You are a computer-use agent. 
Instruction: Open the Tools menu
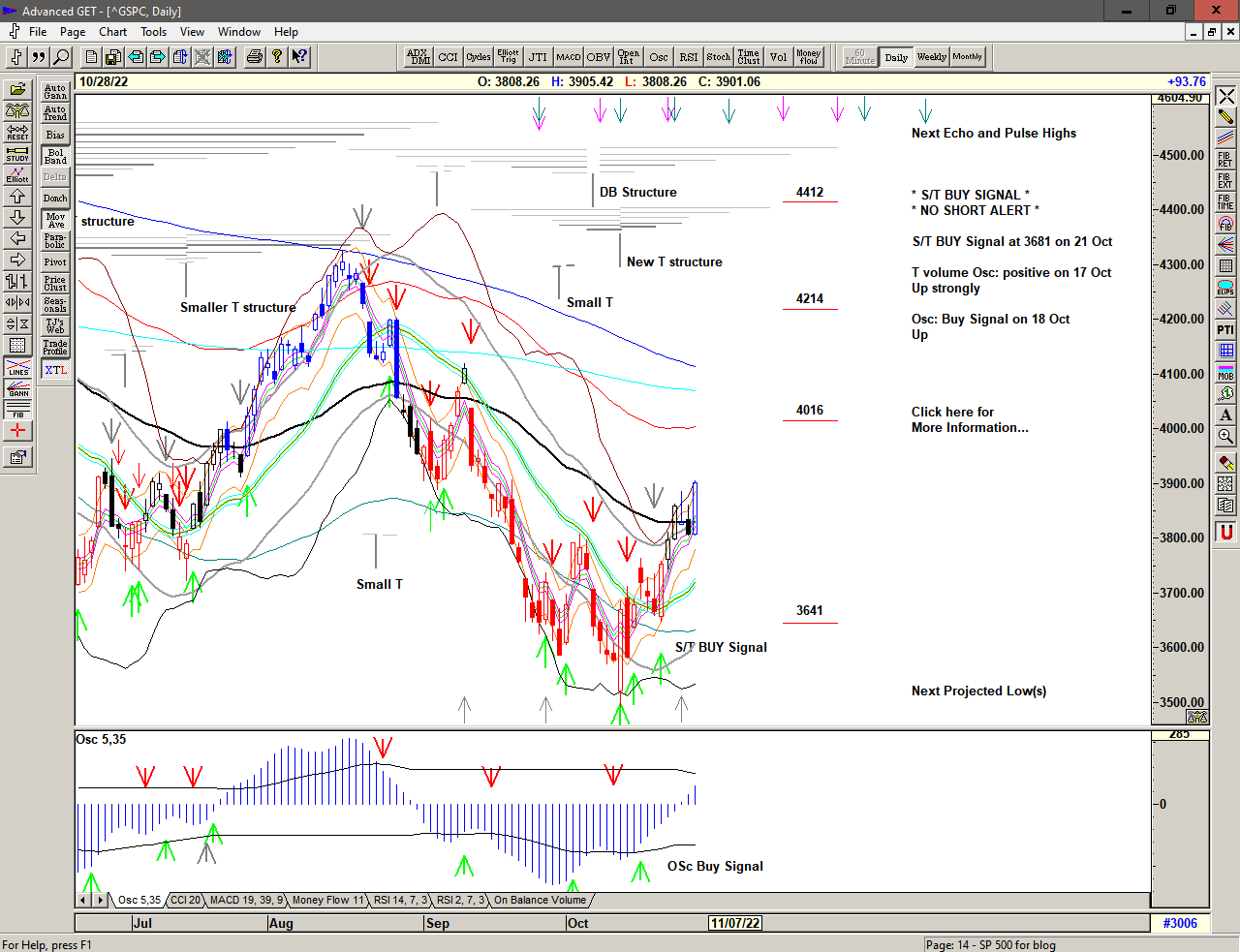pyautogui.click(x=153, y=32)
